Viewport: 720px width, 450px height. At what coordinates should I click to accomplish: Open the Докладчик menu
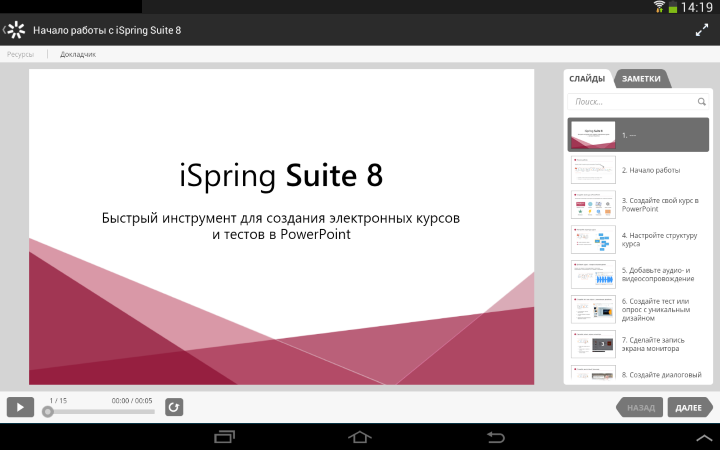78,54
